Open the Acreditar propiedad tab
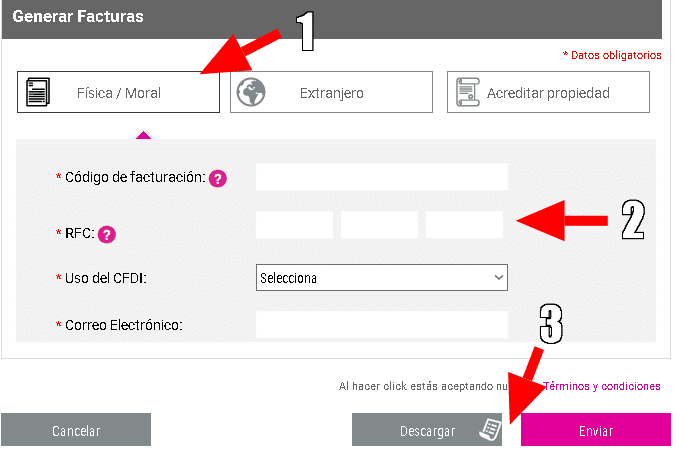This screenshot has width=678, height=452. pyautogui.click(x=548, y=92)
